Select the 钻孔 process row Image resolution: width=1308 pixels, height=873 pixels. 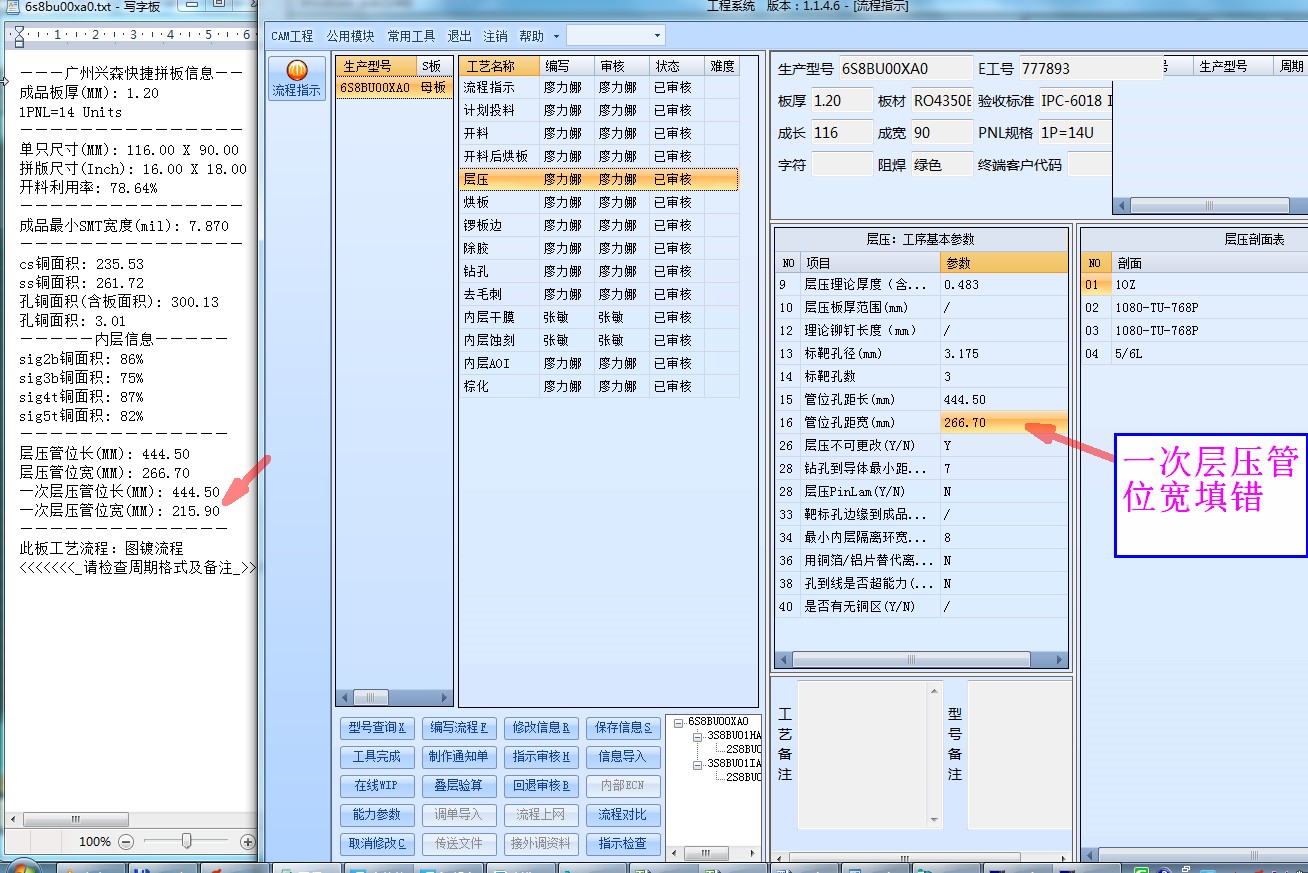pos(598,271)
